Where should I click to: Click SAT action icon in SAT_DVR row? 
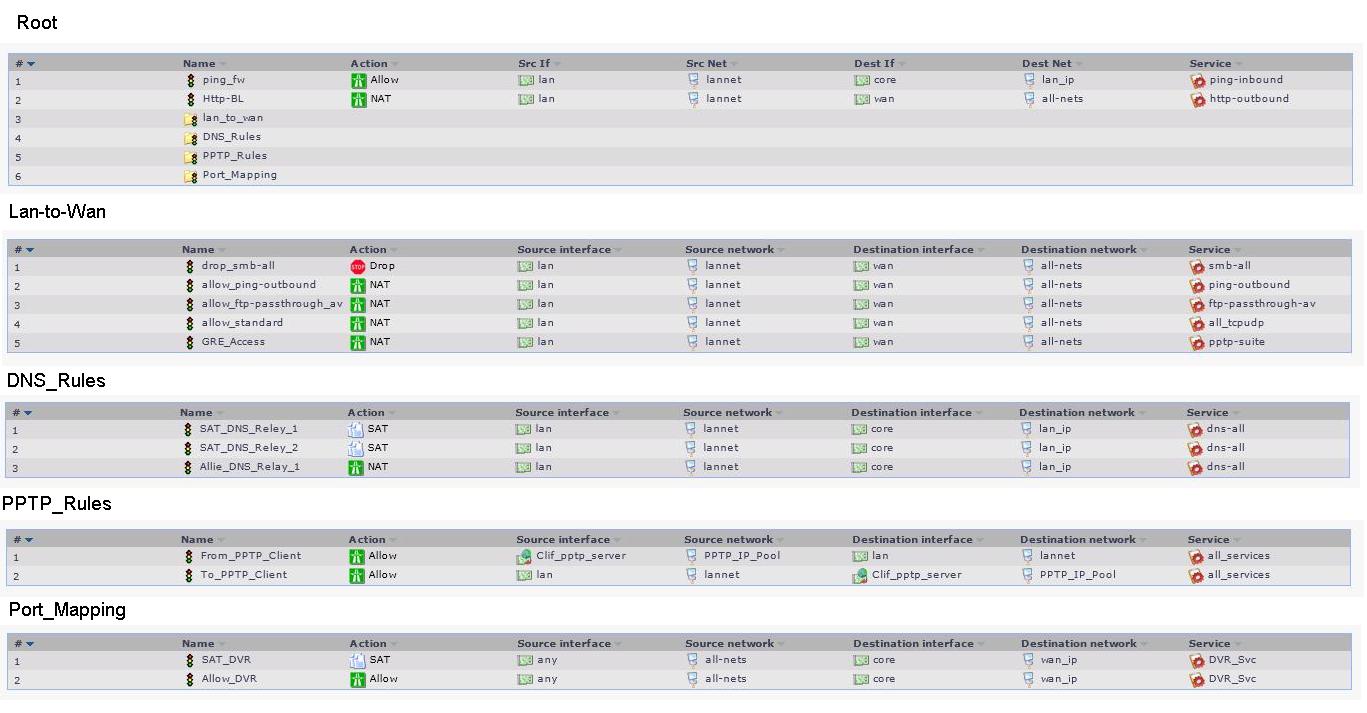(x=357, y=660)
